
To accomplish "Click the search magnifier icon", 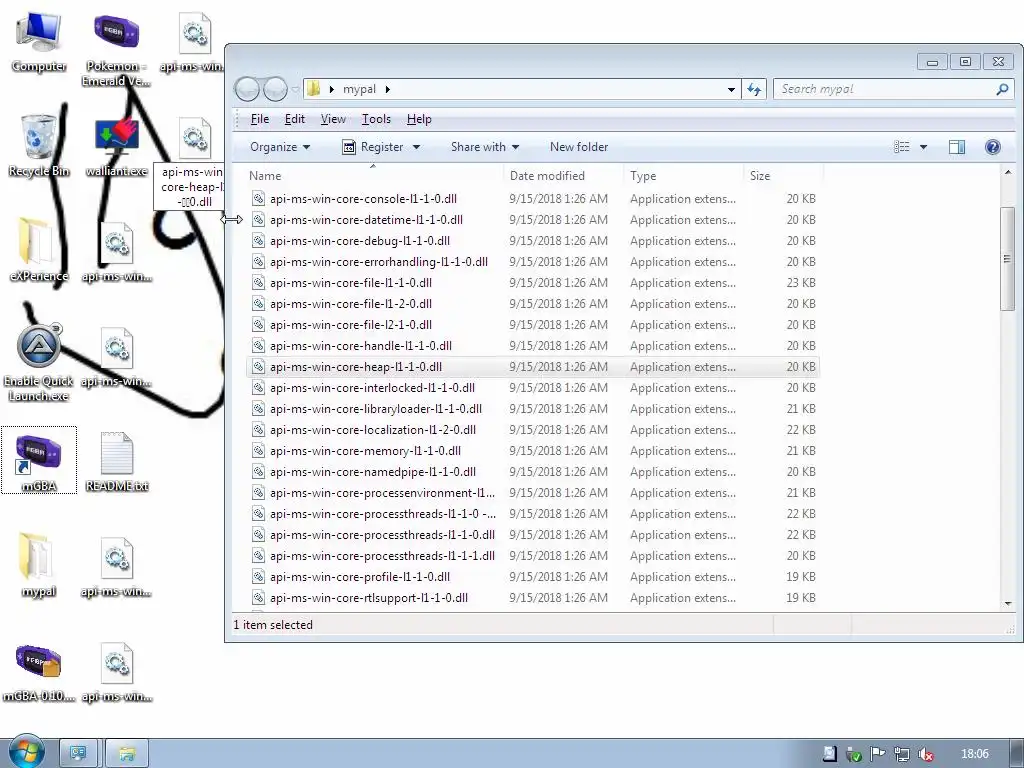I will [x=1002, y=89].
